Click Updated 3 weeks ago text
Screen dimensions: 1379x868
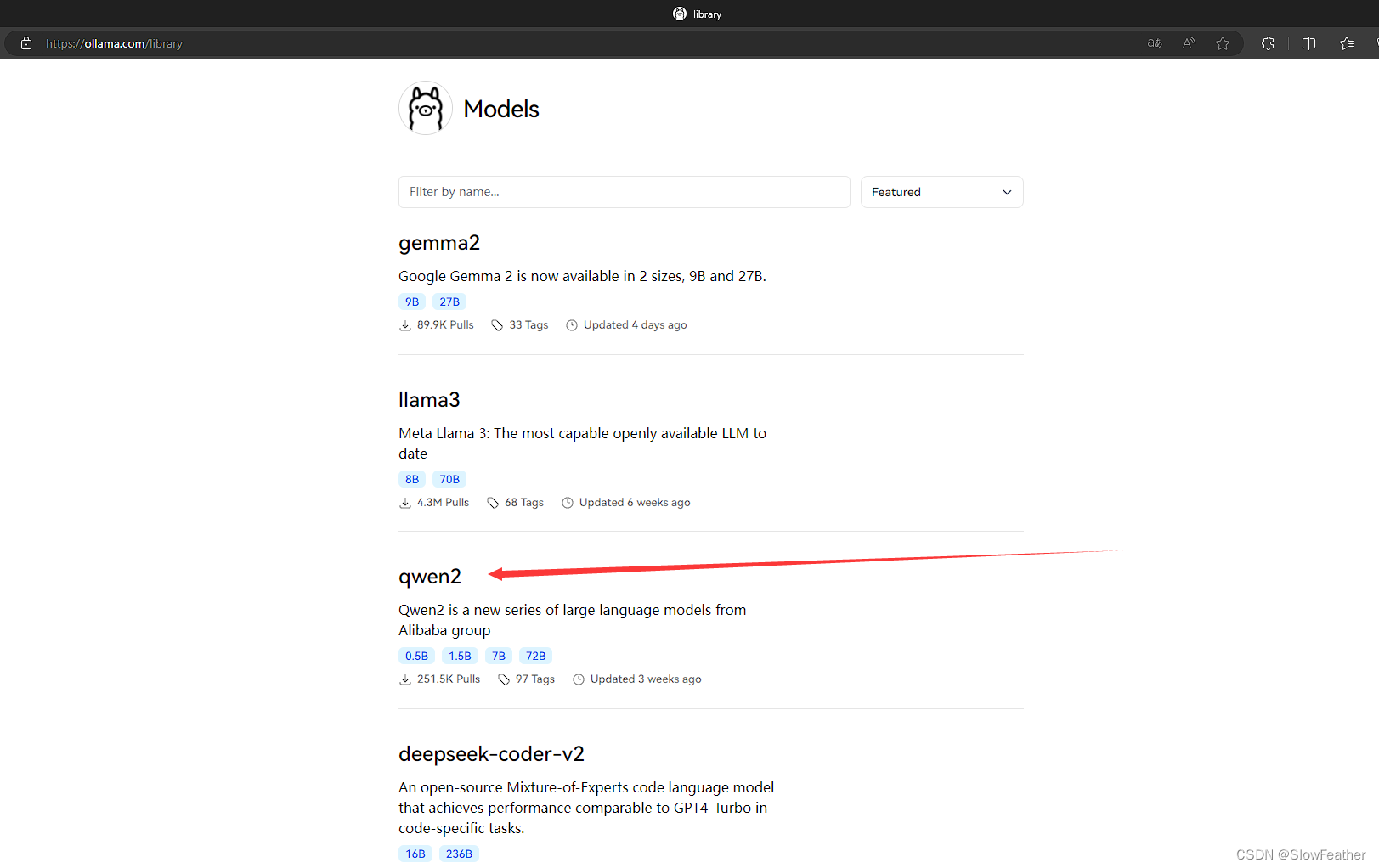[646, 679]
